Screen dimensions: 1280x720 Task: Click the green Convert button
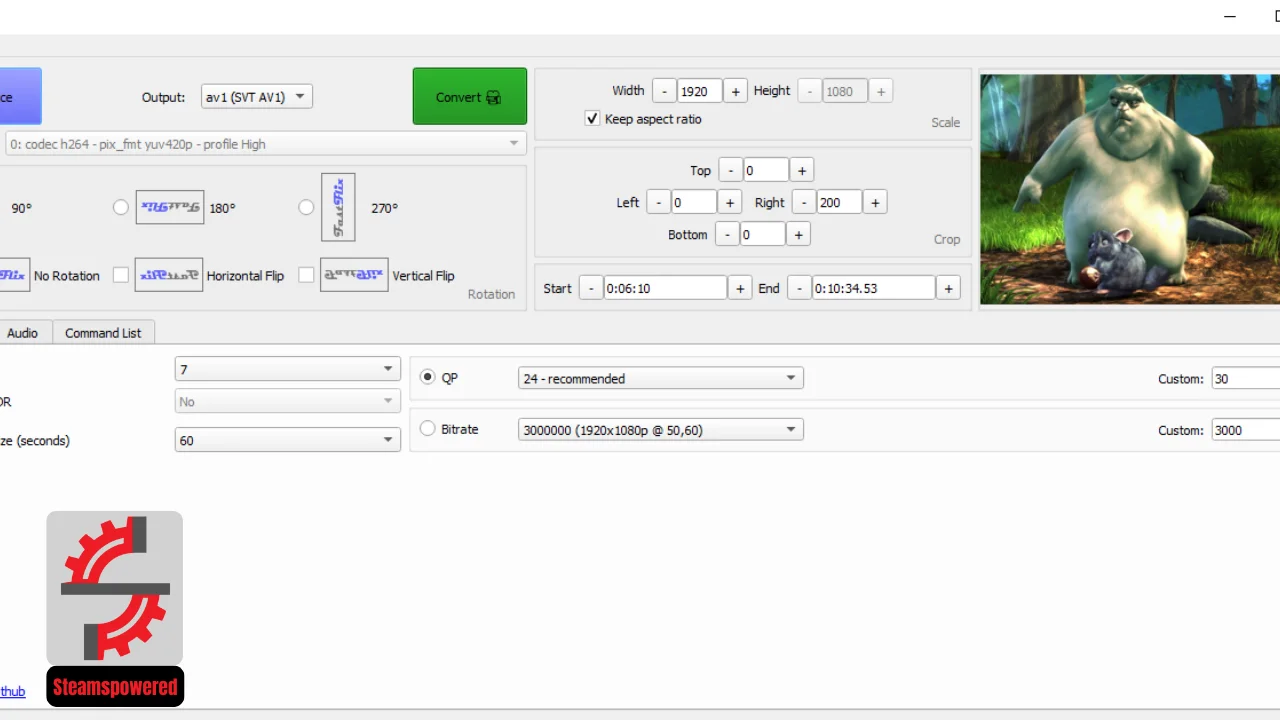point(469,96)
